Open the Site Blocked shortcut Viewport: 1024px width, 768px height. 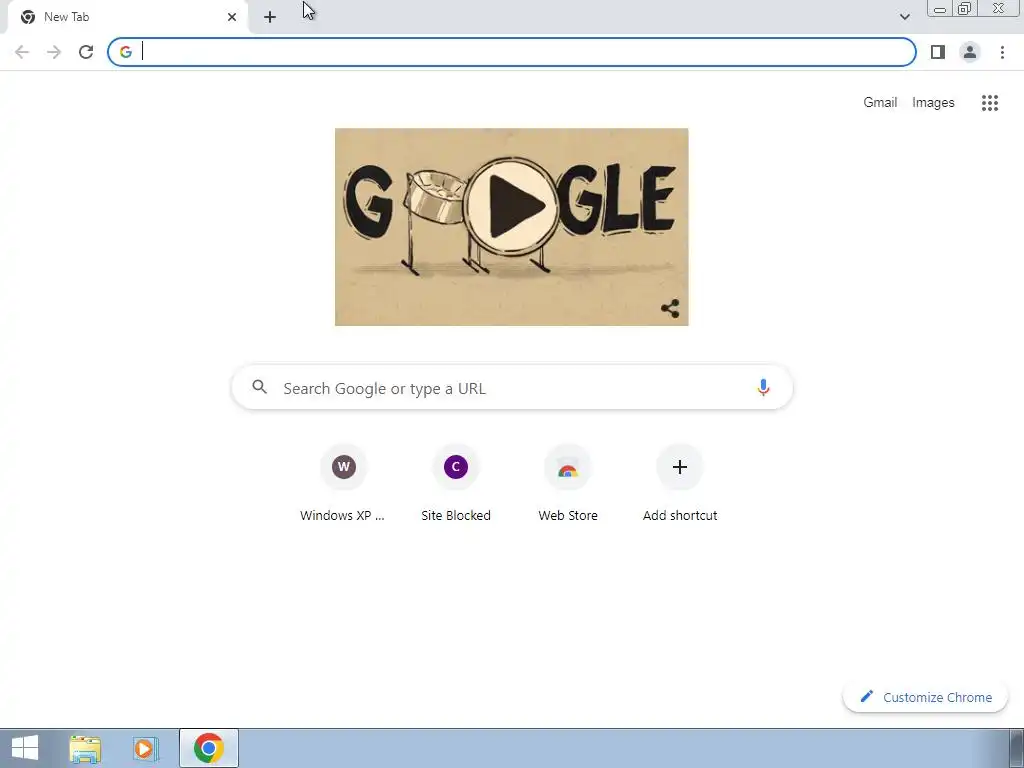[x=456, y=483]
